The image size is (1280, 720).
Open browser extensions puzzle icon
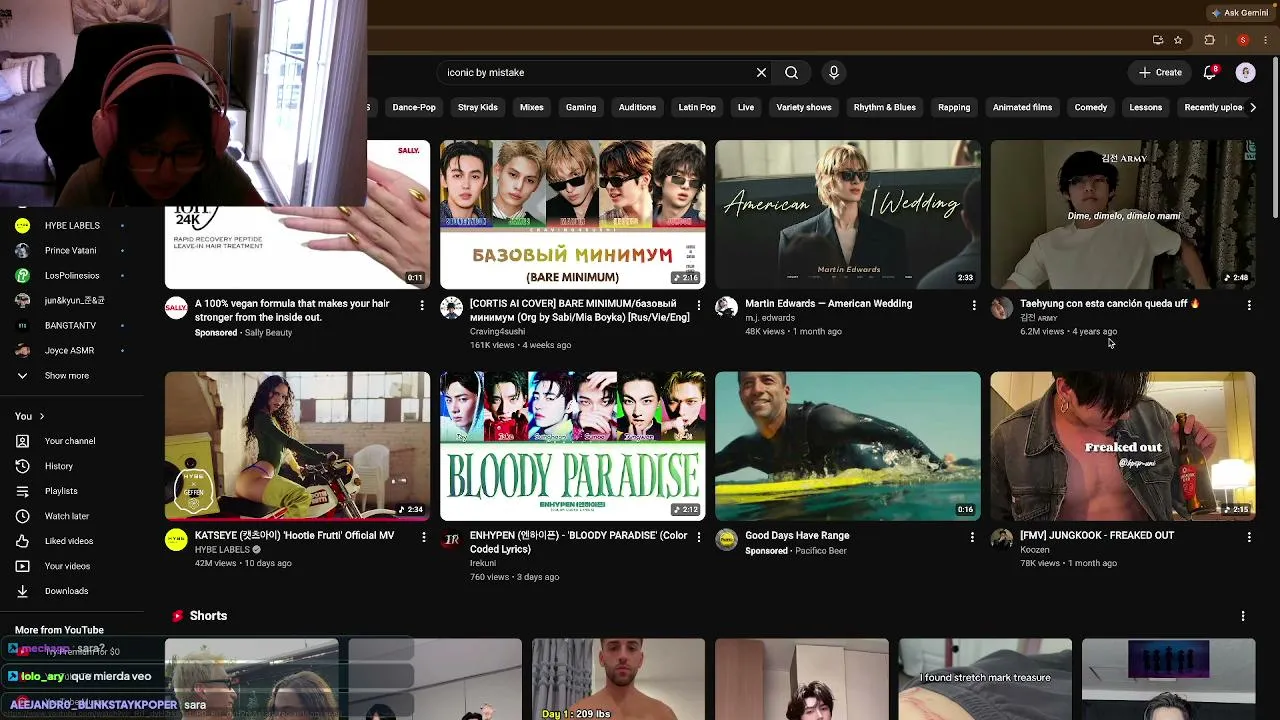click(x=1209, y=40)
